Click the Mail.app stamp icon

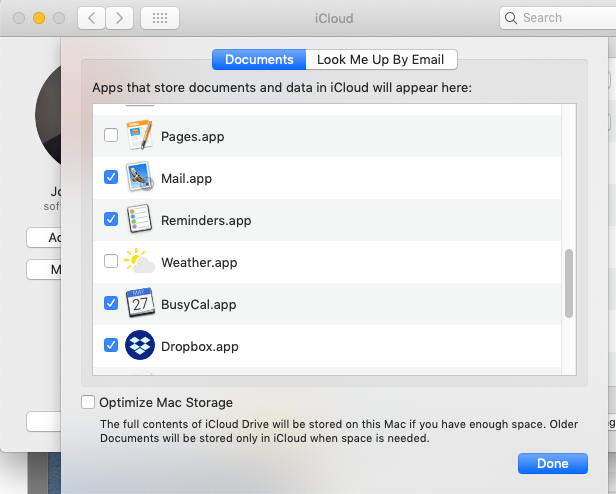point(139,178)
